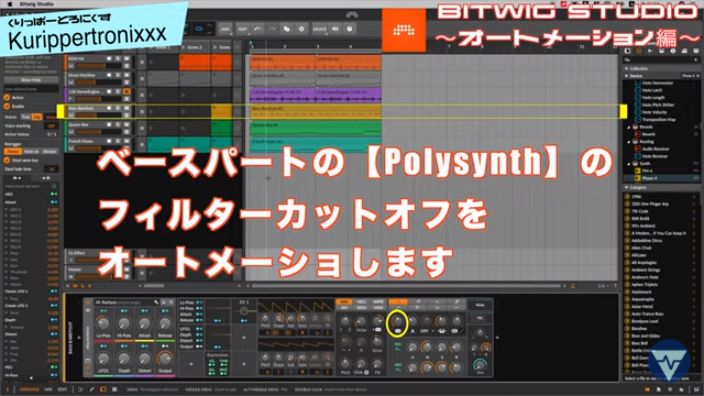Launch the yellow Bass clip in the launcher
Image resolution: width=704 pixels, height=396 pixels.
pyautogui.click(x=221, y=111)
